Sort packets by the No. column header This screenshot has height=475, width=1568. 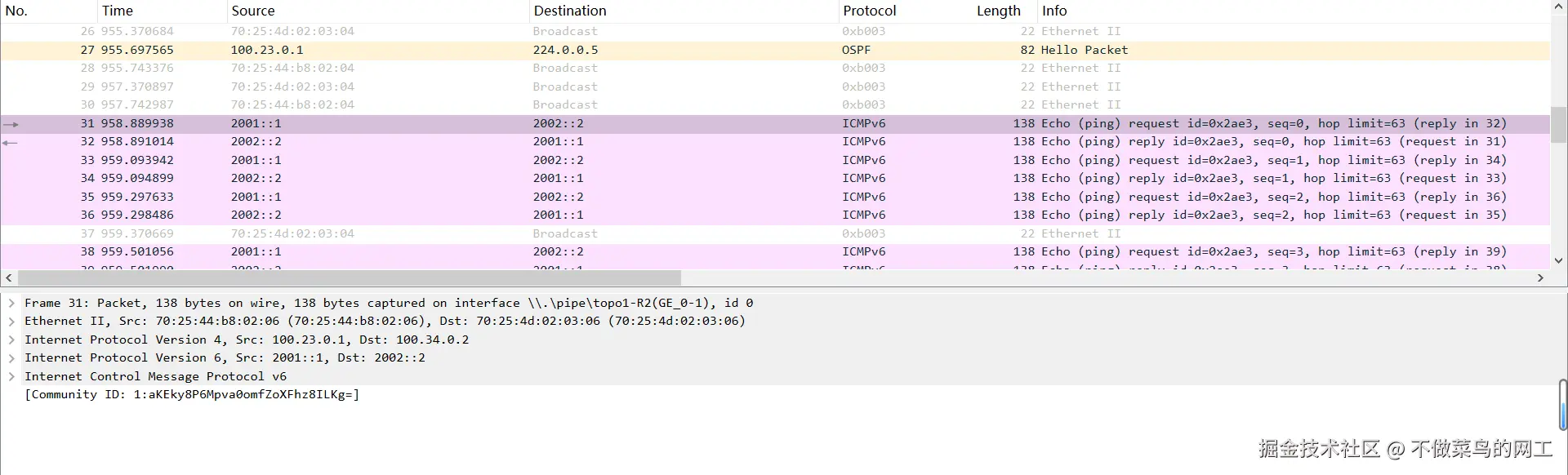coord(48,11)
